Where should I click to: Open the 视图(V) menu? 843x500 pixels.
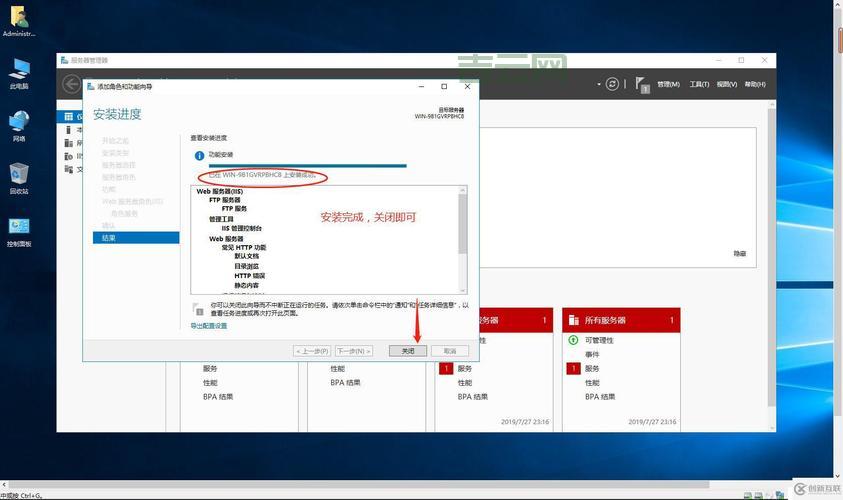tap(727, 85)
